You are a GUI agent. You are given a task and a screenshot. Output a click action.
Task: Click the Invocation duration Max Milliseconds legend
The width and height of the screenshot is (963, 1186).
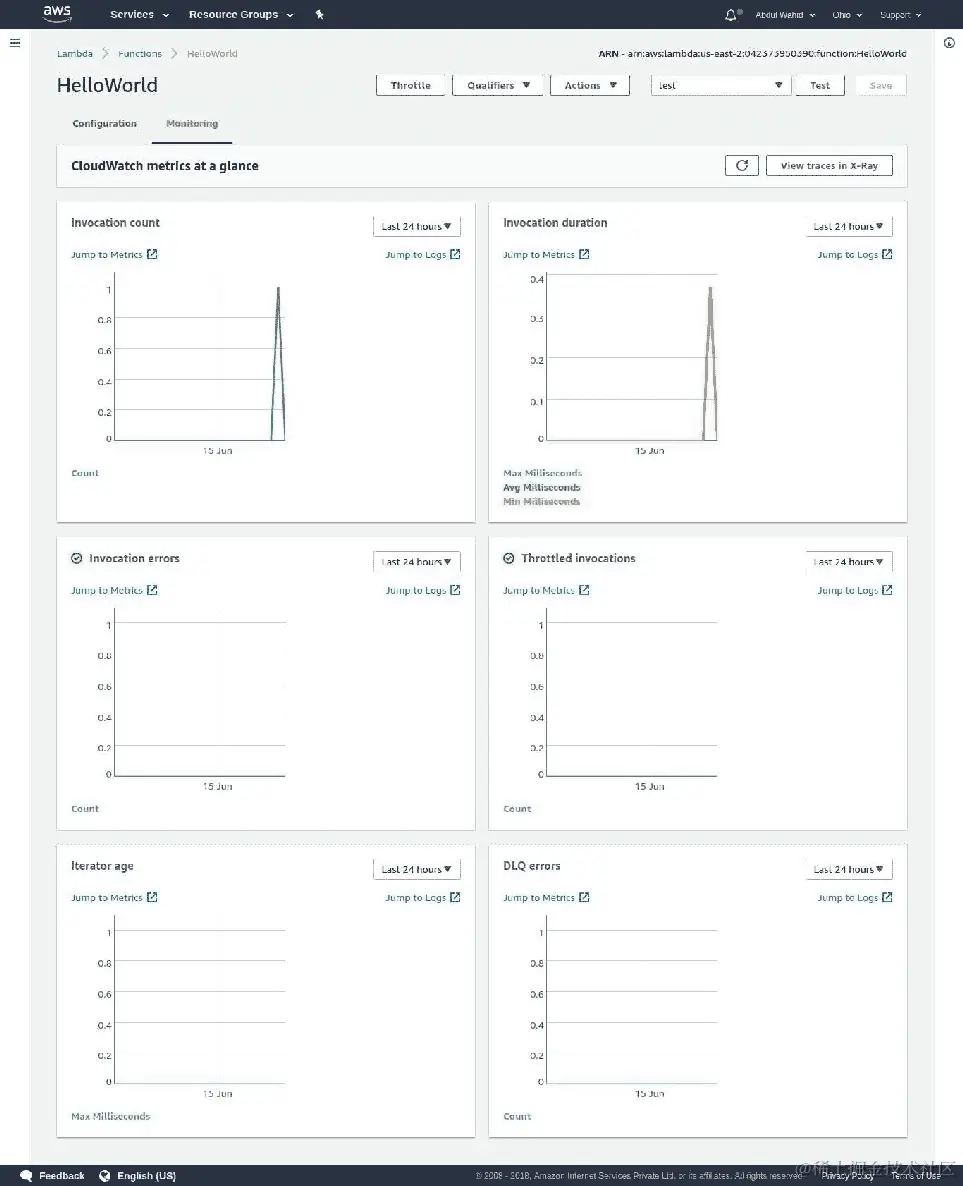542,473
